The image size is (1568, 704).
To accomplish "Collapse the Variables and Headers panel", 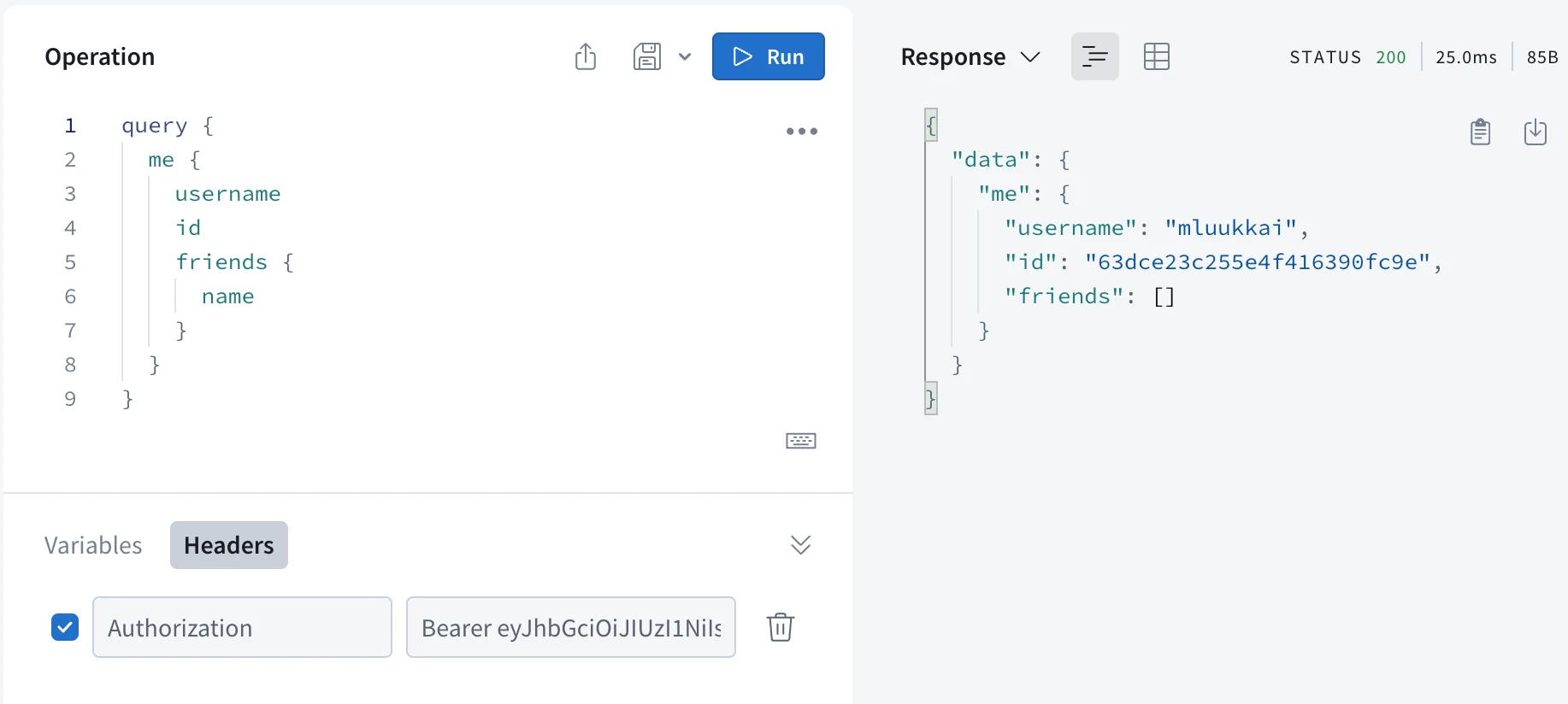I will (801, 545).
